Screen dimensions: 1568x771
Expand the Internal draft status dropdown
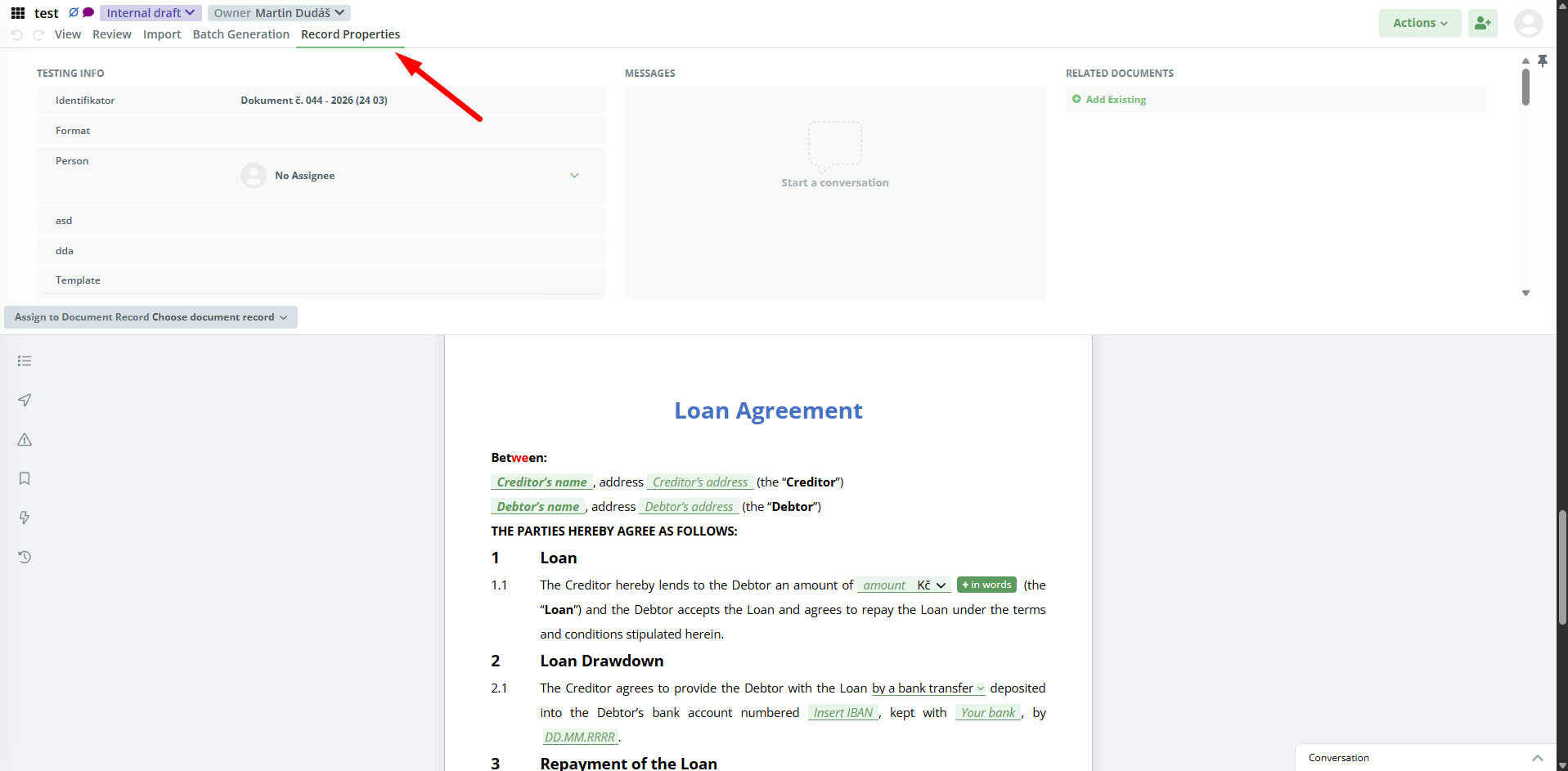point(151,13)
